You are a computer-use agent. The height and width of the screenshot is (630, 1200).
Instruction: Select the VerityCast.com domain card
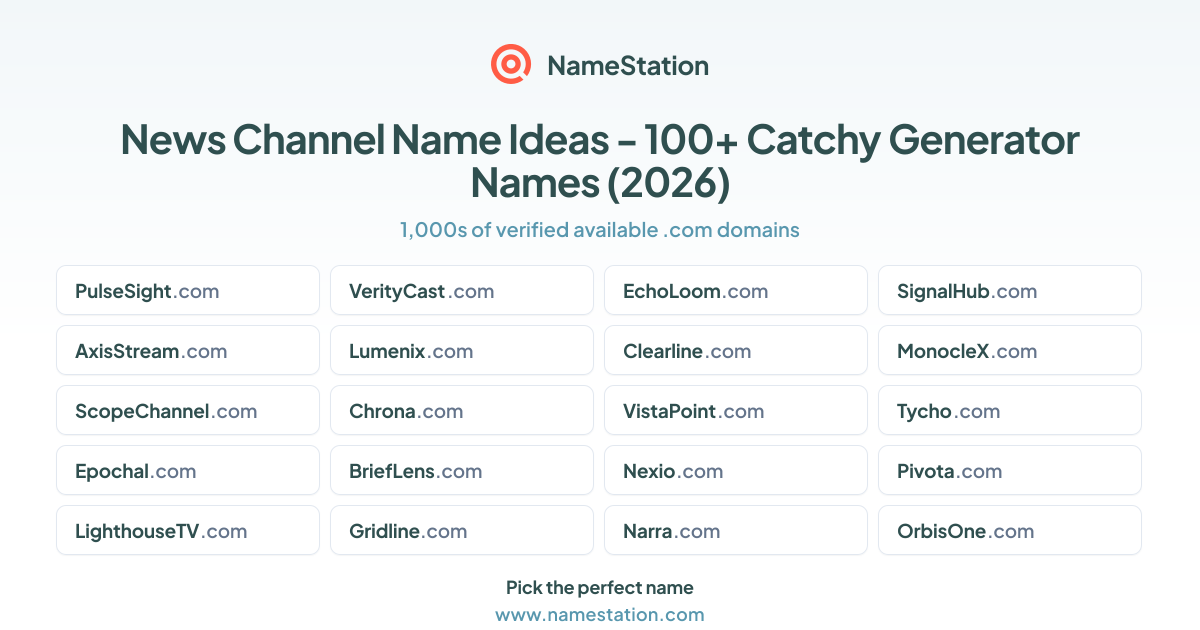pos(462,290)
